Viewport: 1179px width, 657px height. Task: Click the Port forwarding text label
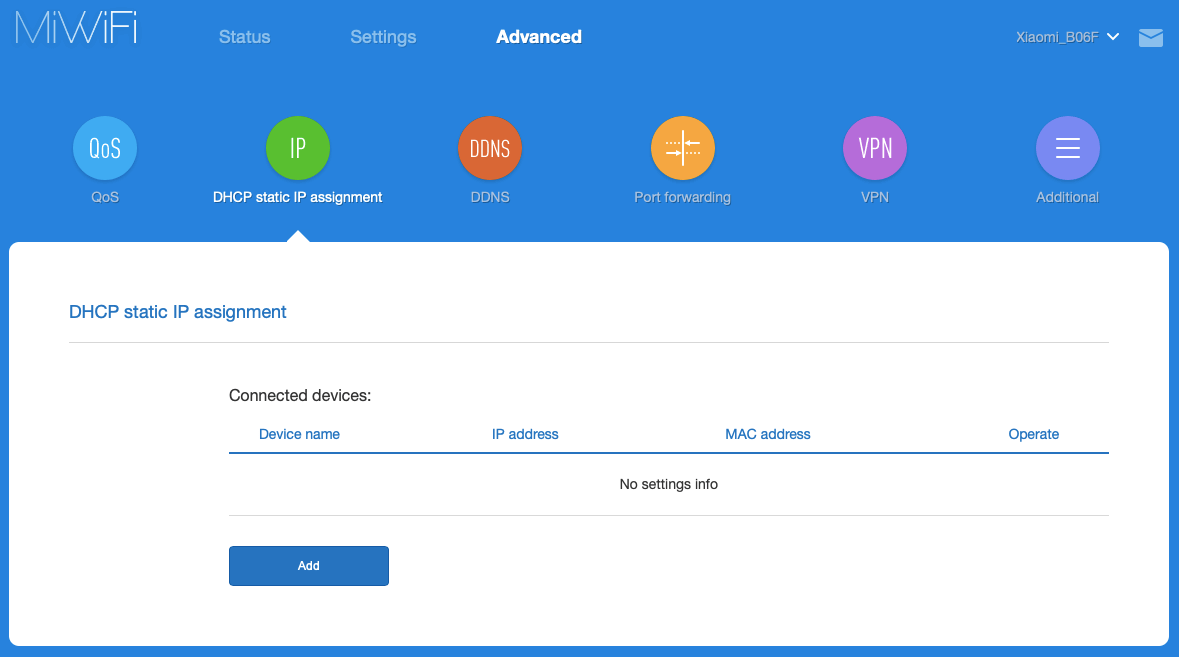[682, 197]
